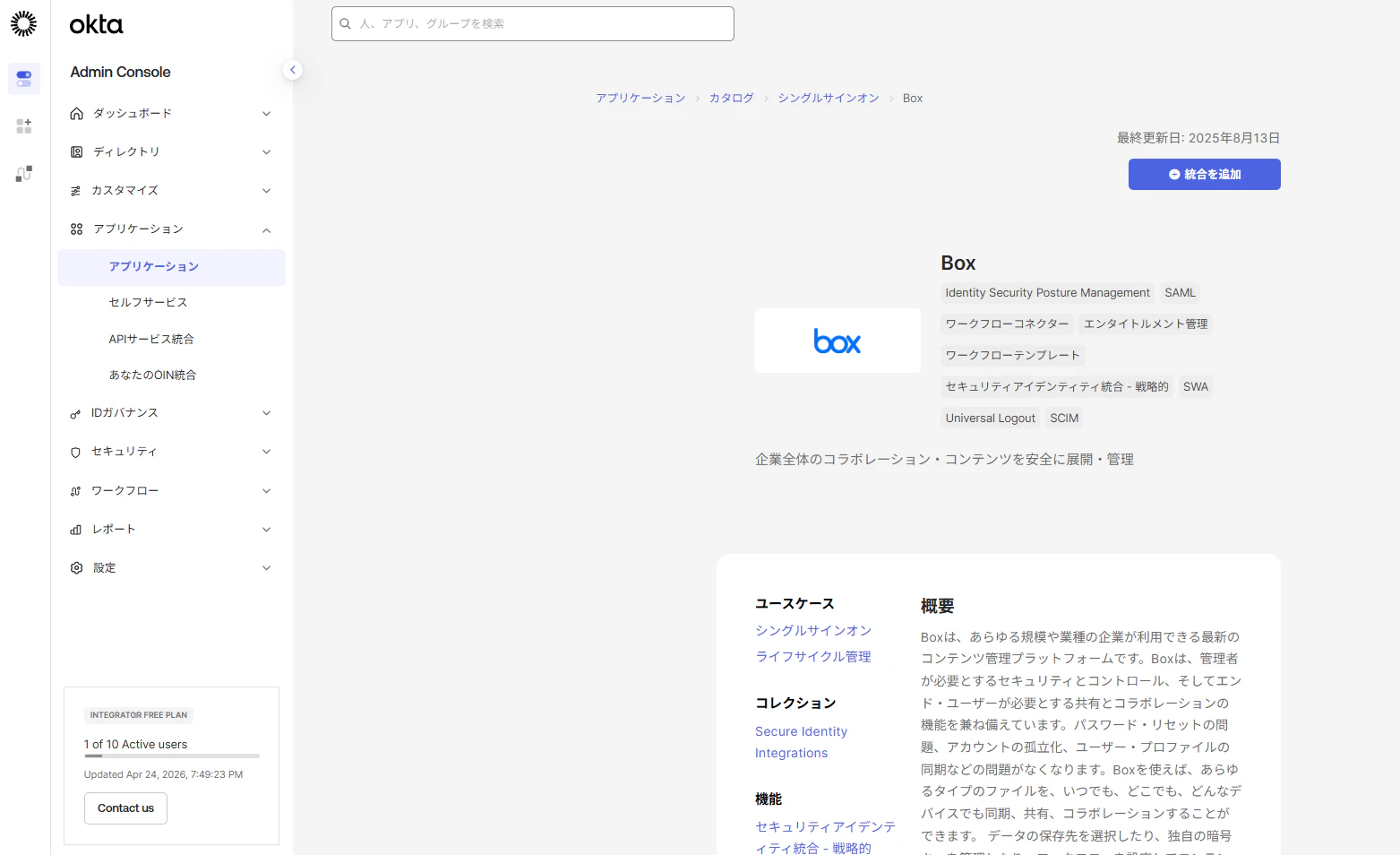Click the Box logo thumbnail

point(837,341)
